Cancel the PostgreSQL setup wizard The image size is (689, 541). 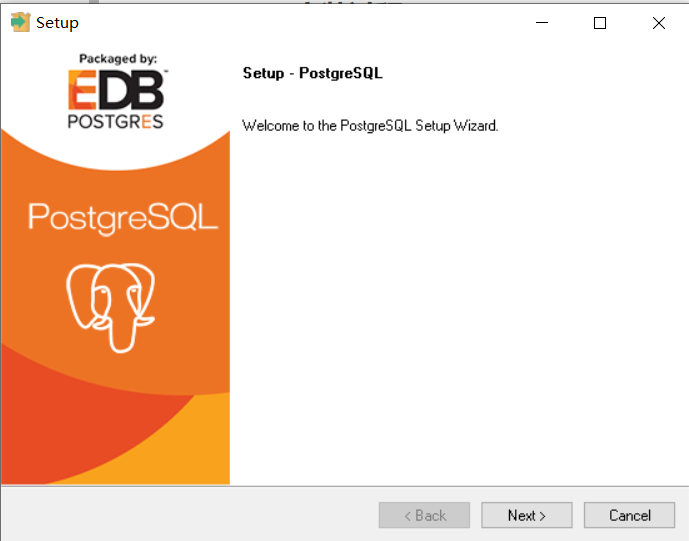[x=629, y=515]
